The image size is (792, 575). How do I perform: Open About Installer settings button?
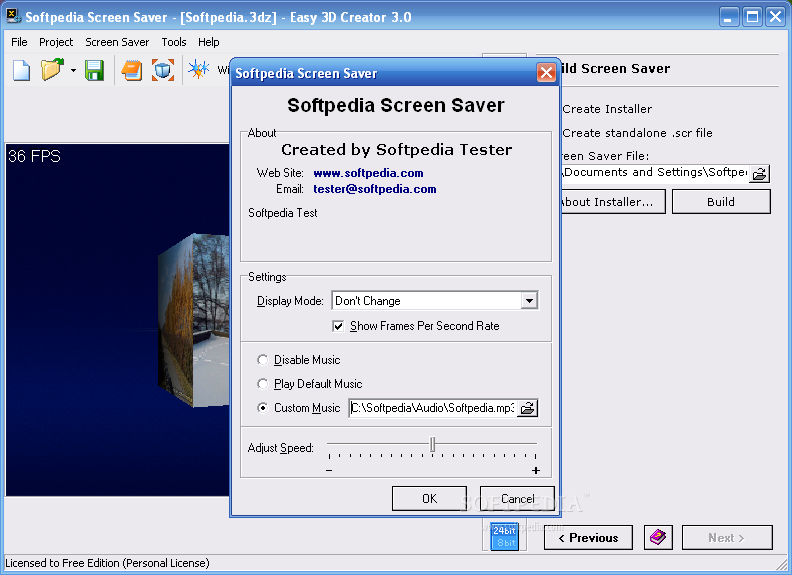pyautogui.click(x=613, y=202)
